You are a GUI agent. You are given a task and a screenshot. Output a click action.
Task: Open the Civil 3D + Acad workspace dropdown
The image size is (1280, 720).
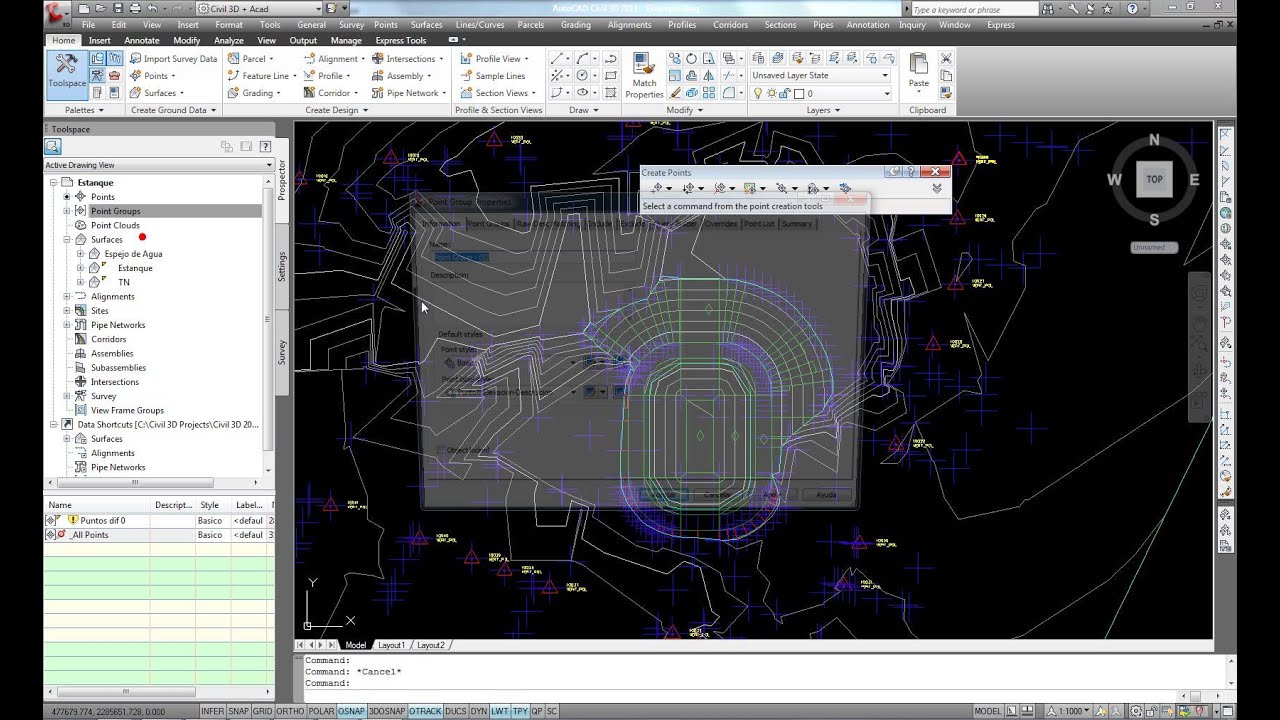click(x=258, y=9)
